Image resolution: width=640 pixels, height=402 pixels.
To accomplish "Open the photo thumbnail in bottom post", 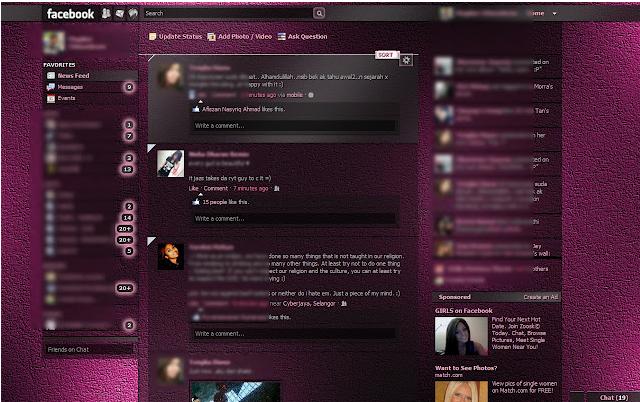I will [235, 391].
